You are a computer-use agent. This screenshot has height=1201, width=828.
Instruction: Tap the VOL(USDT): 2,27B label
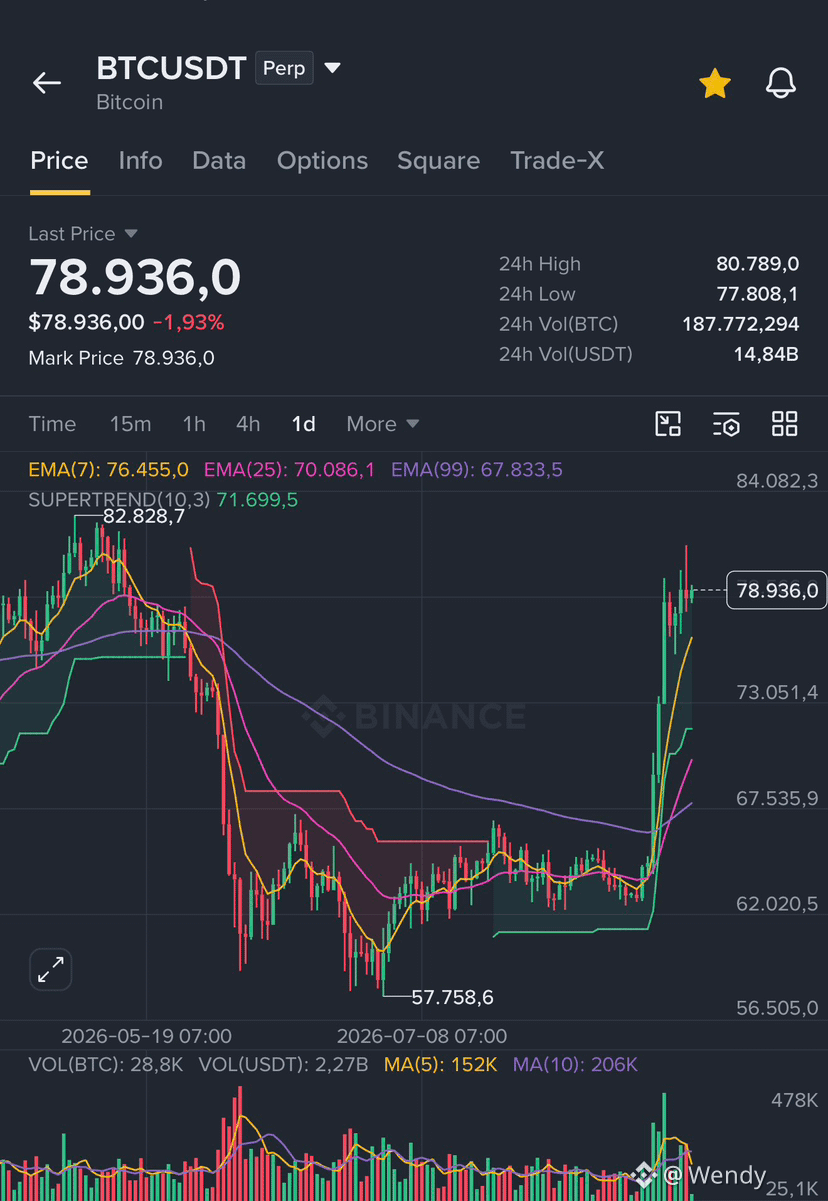click(283, 1064)
